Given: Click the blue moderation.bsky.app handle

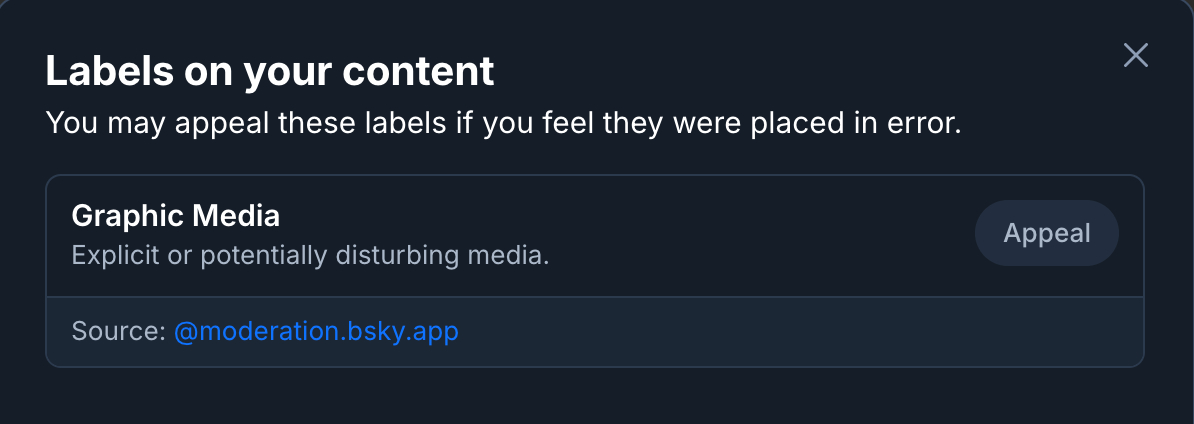Looking at the screenshot, I should [316, 332].
